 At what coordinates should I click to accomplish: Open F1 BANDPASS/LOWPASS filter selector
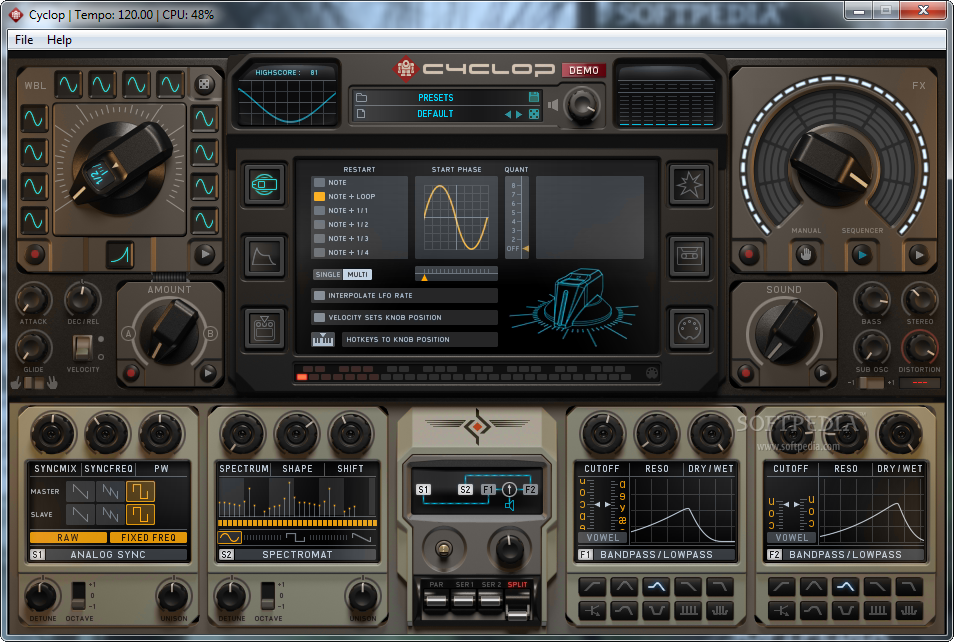[x=656, y=555]
